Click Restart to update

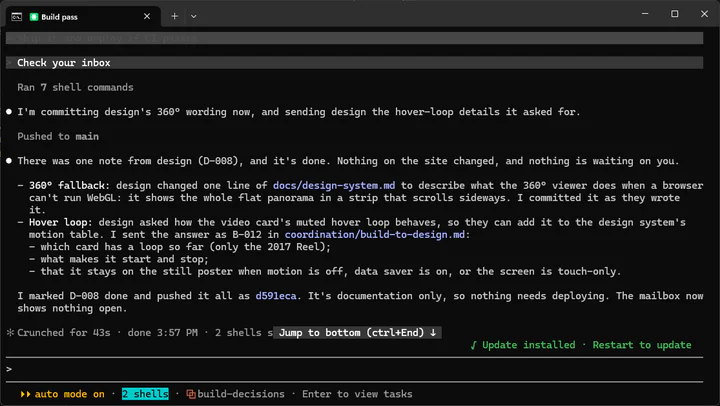pos(642,345)
